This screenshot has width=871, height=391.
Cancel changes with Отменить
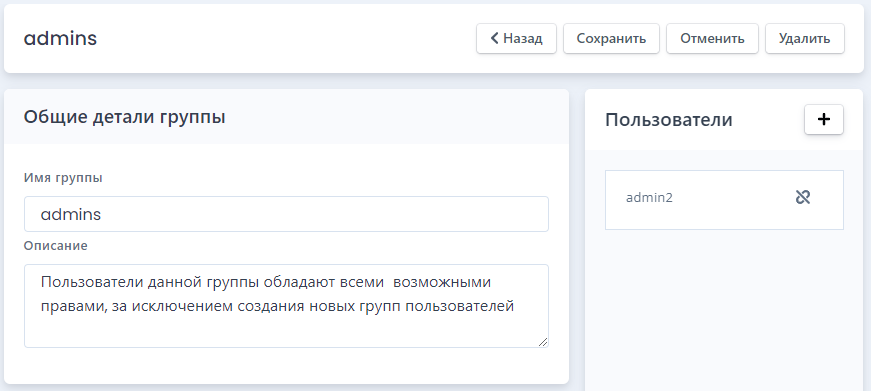pyautogui.click(x=712, y=38)
